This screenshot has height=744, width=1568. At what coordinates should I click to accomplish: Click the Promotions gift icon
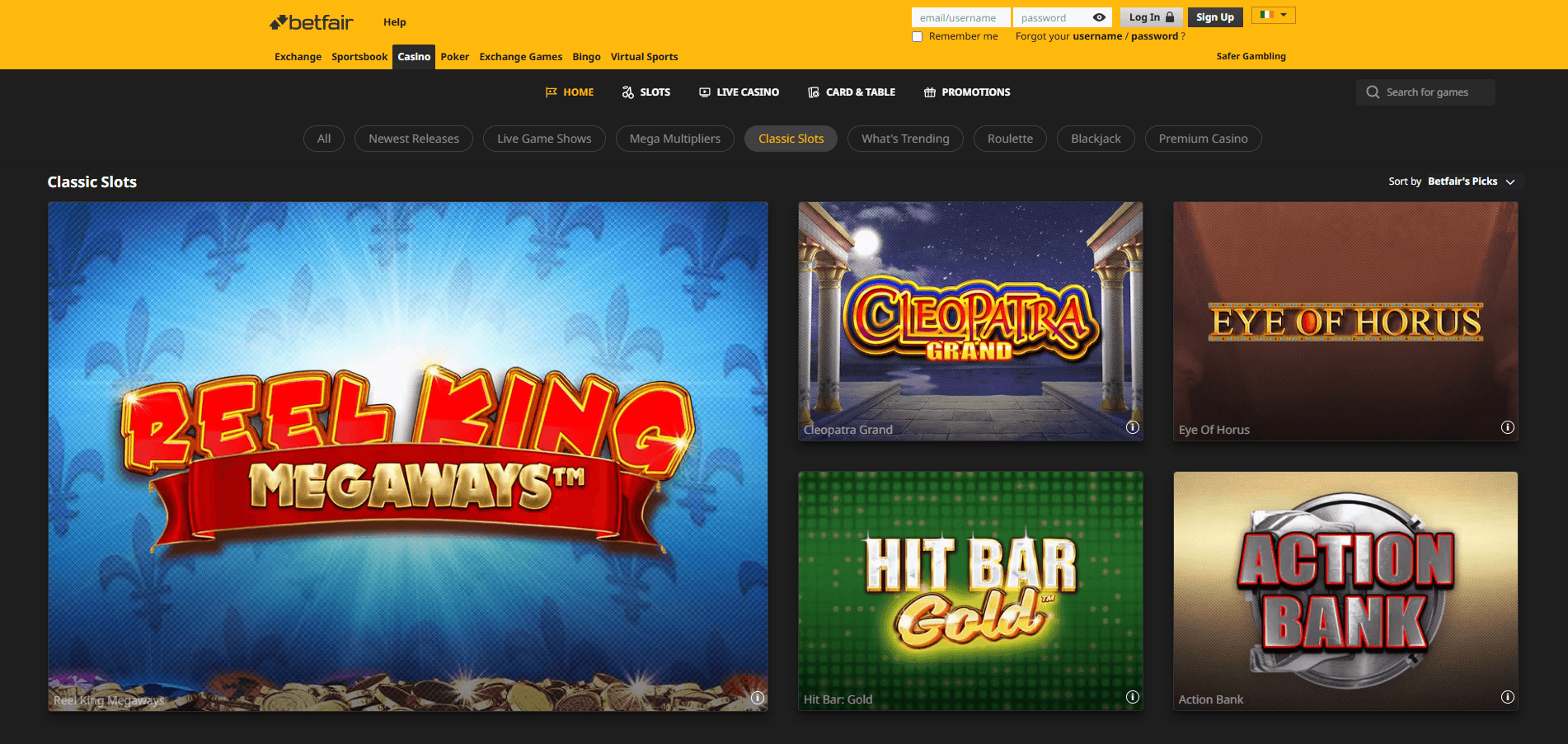[x=930, y=92]
